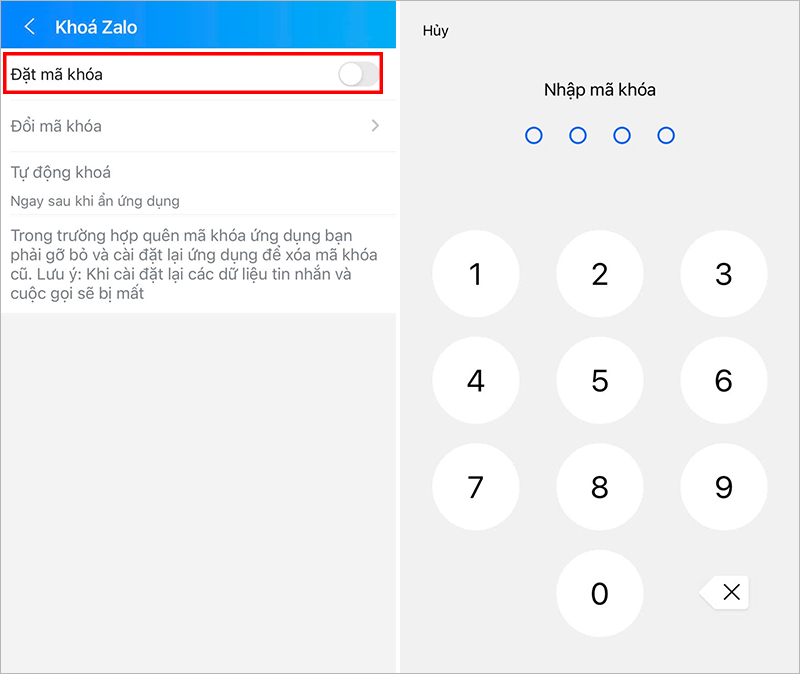The image size is (800, 674).
Task: Tap digit 4 on the keypad
Action: tap(476, 380)
